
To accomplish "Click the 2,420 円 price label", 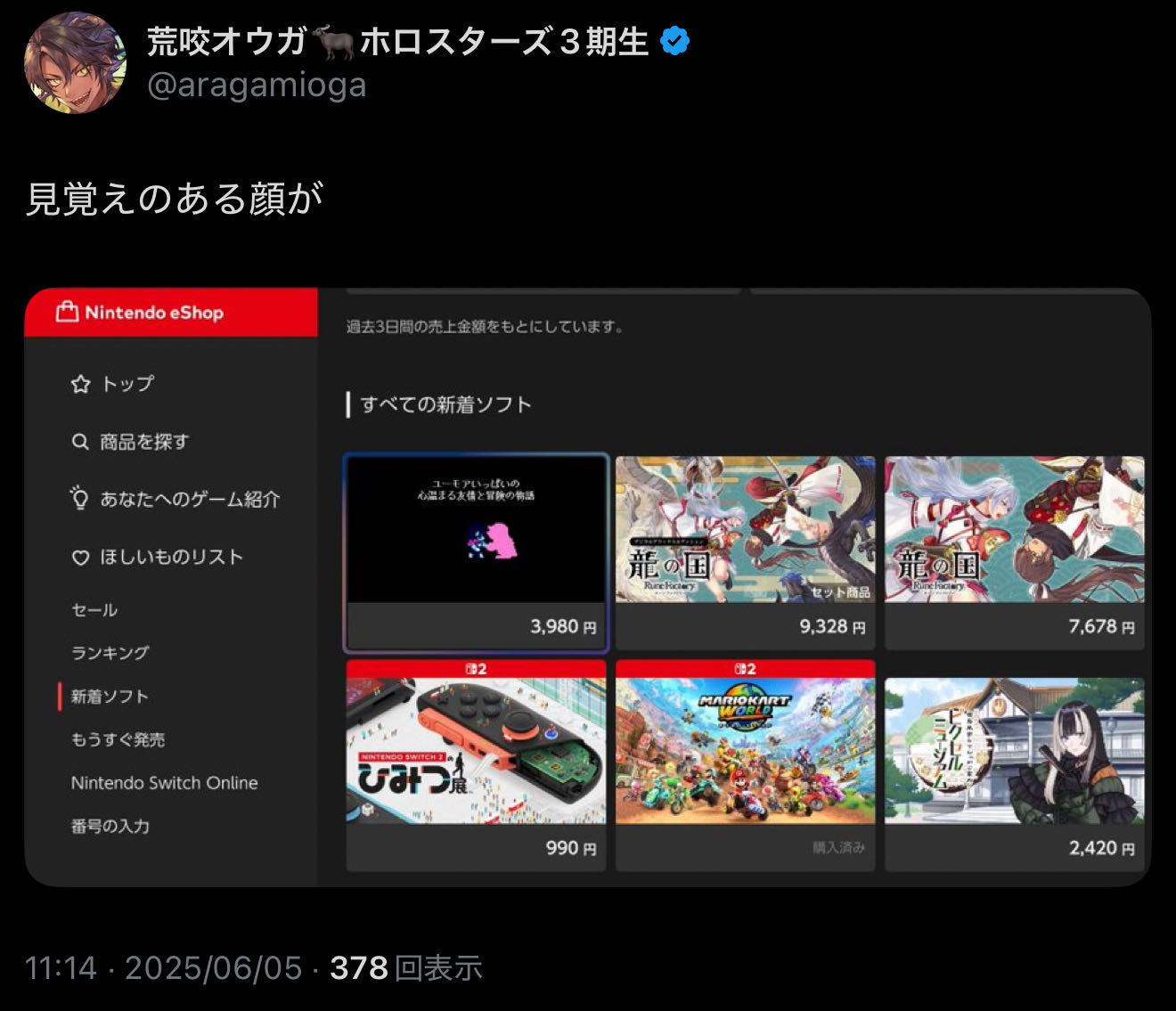I will pyautogui.click(x=1101, y=848).
